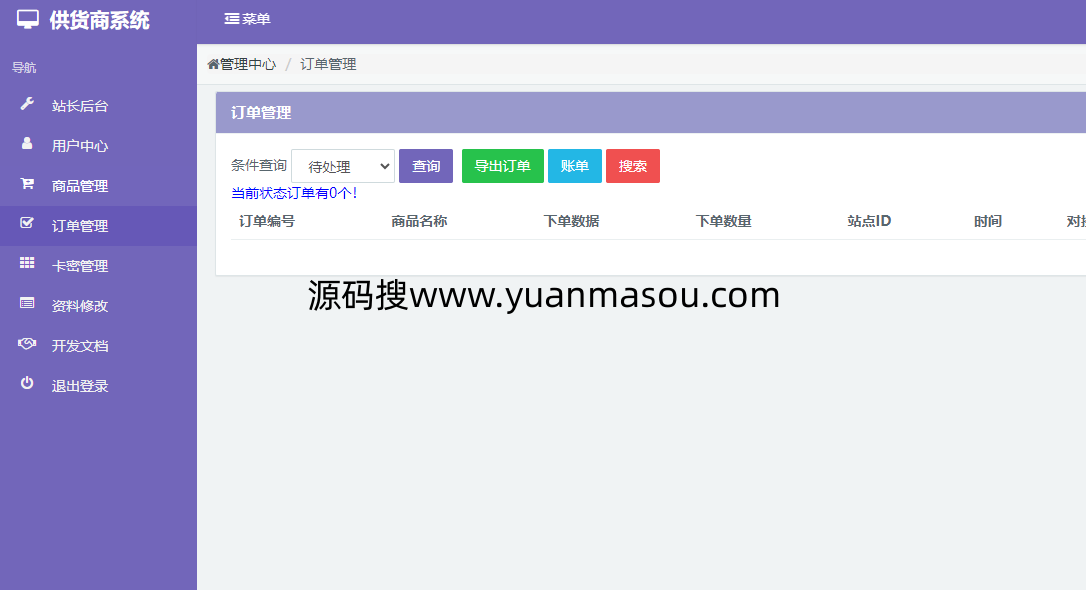Click the home icon in the breadcrumb
1086x590 pixels.
(213, 64)
